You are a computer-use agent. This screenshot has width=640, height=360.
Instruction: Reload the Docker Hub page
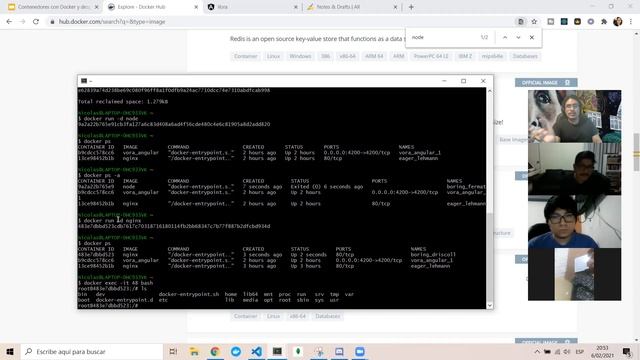click(x=36, y=22)
